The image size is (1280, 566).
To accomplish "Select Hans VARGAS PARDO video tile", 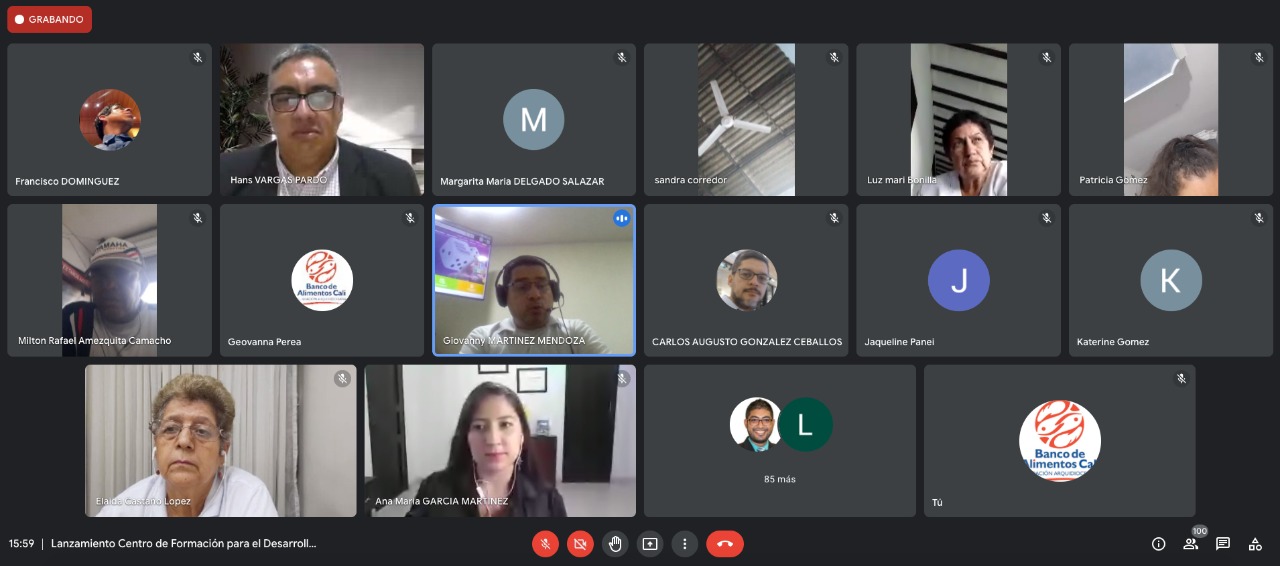I will pyautogui.click(x=322, y=119).
